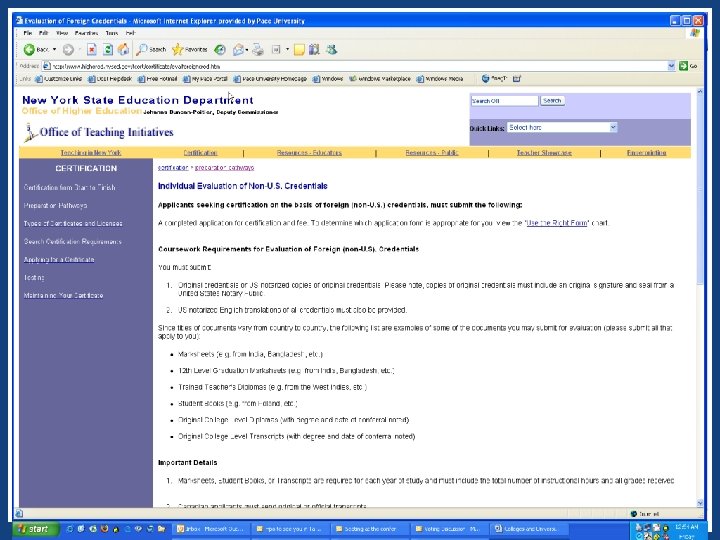Open the address bar dropdown arrow
The image size is (720, 540).
click(671, 66)
